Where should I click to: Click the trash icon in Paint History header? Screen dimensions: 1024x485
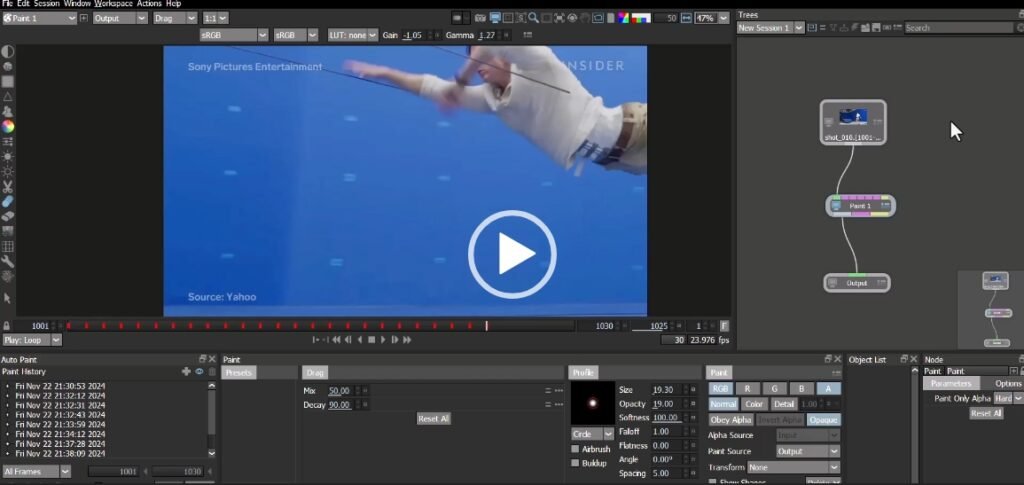[212, 371]
